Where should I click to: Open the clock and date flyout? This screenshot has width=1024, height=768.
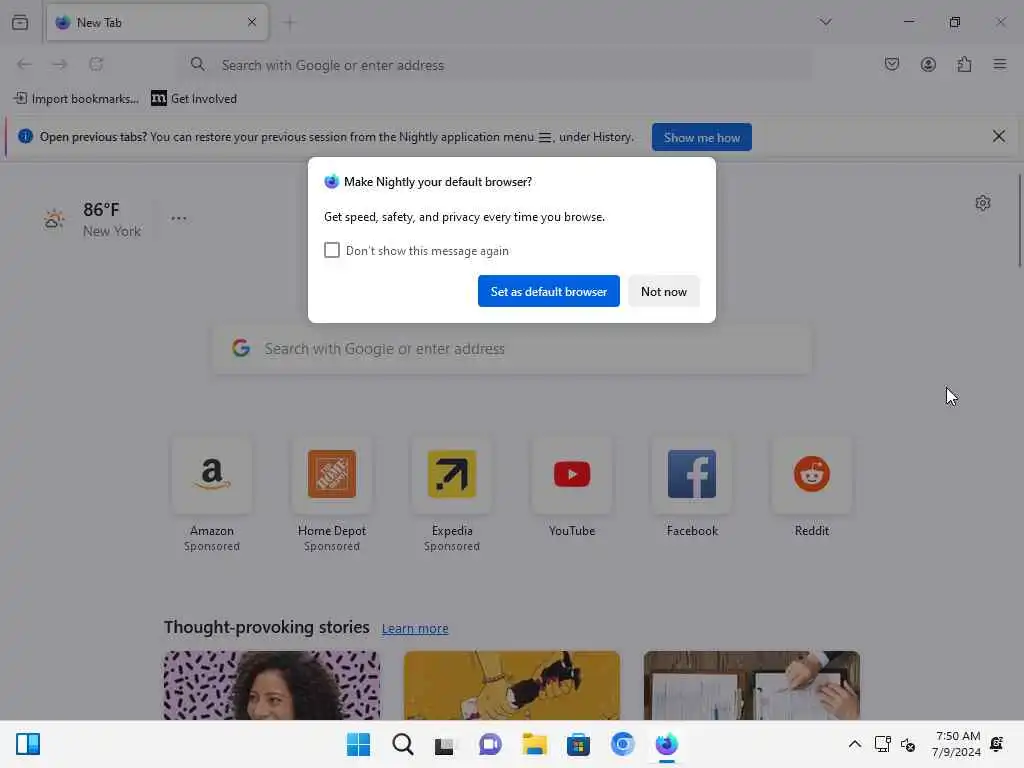tap(957, 744)
